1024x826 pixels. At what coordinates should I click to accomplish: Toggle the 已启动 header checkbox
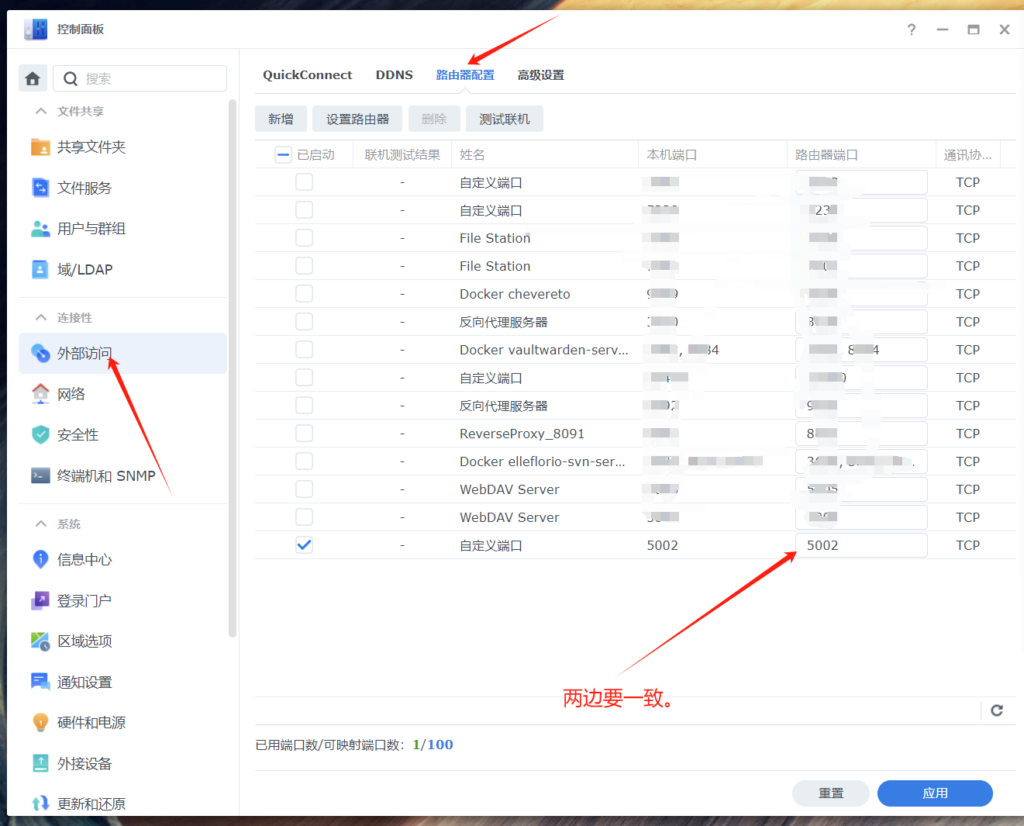(281, 154)
